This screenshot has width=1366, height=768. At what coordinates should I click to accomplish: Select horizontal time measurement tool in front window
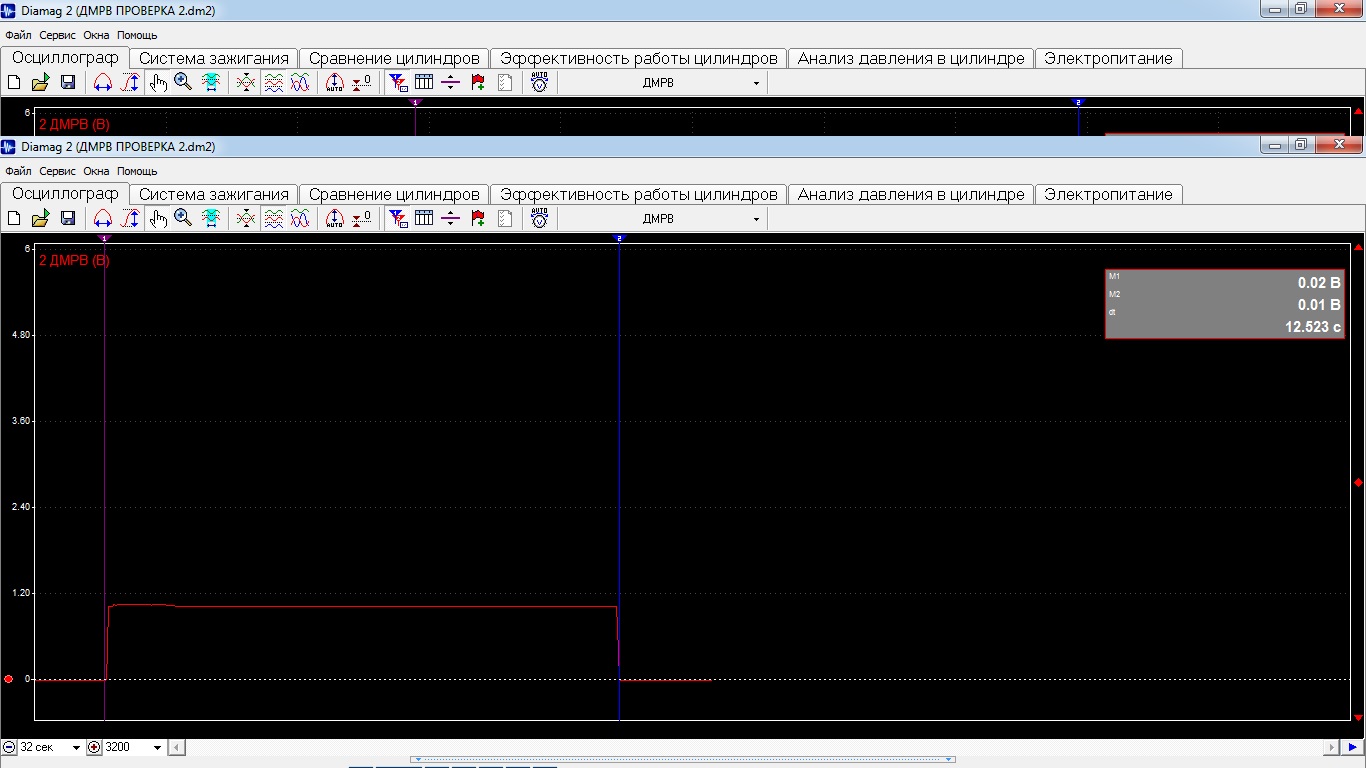point(102,218)
